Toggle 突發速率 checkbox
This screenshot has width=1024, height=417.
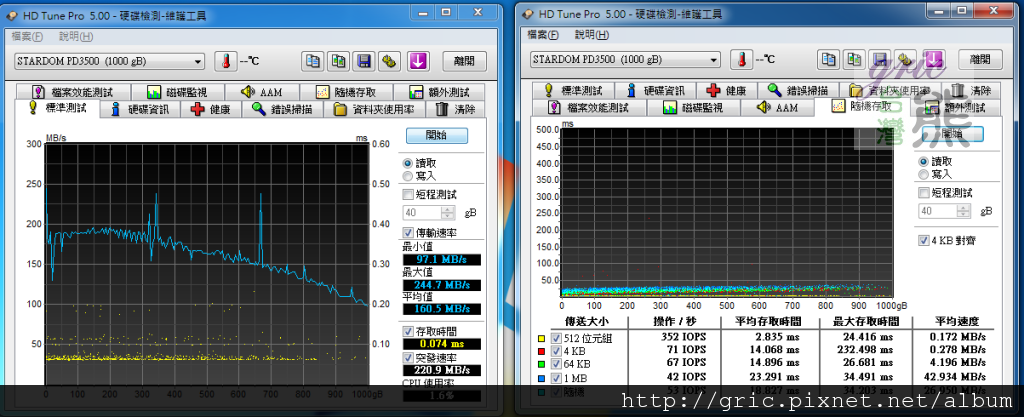pos(408,358)
